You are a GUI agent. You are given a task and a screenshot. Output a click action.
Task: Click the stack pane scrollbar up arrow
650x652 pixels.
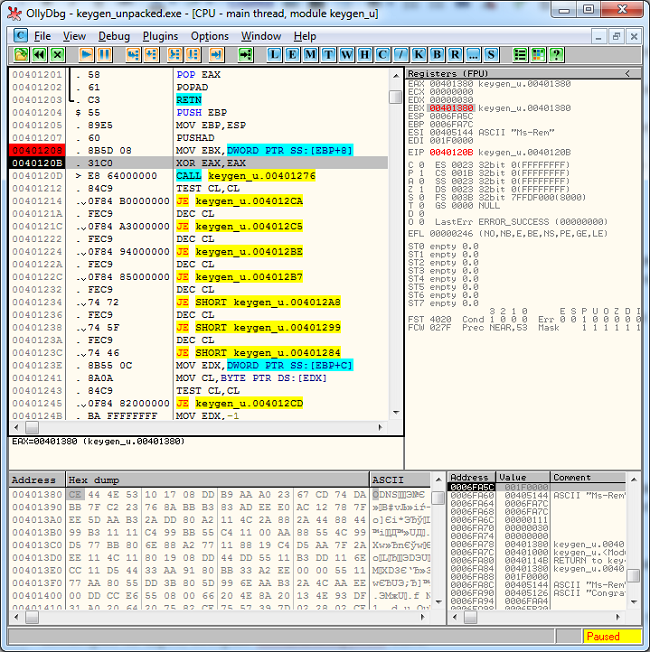(634, 479)
